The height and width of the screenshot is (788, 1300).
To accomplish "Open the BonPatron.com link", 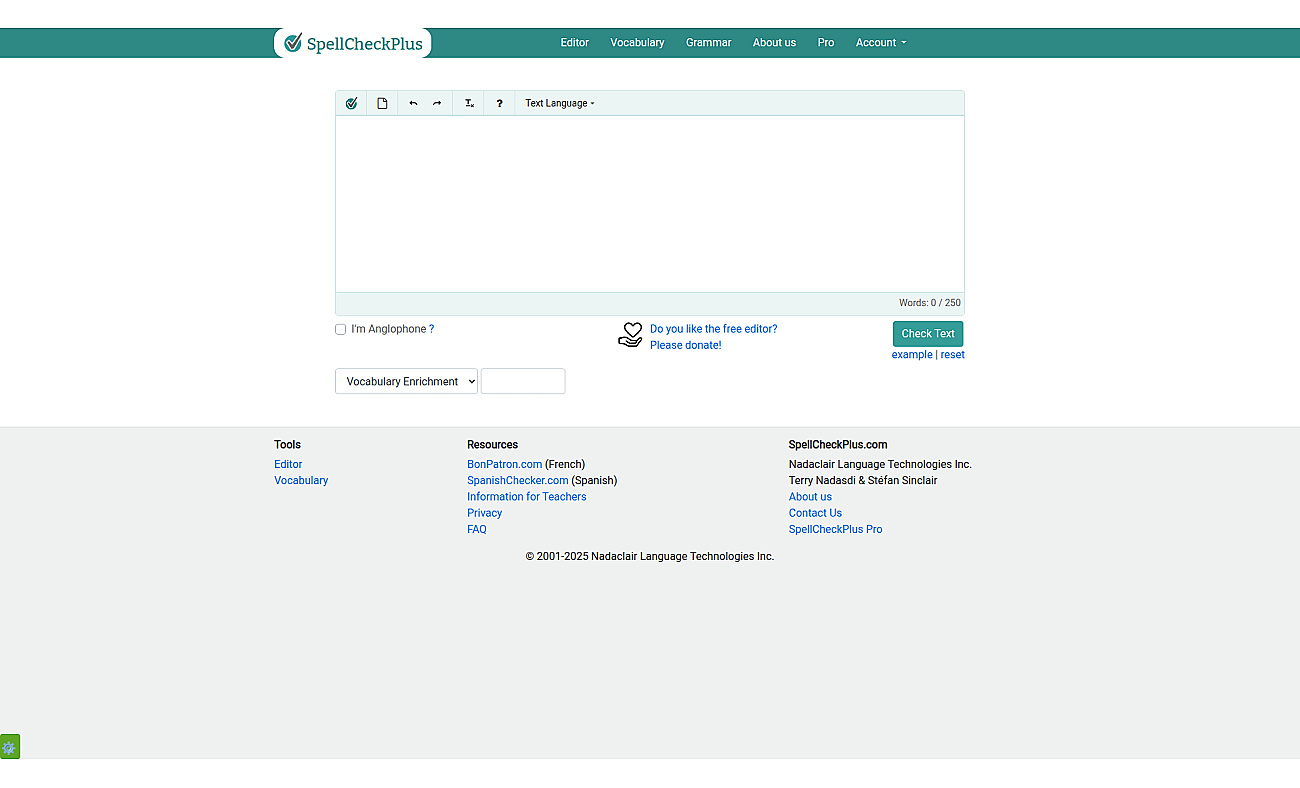I will [504, 464].
